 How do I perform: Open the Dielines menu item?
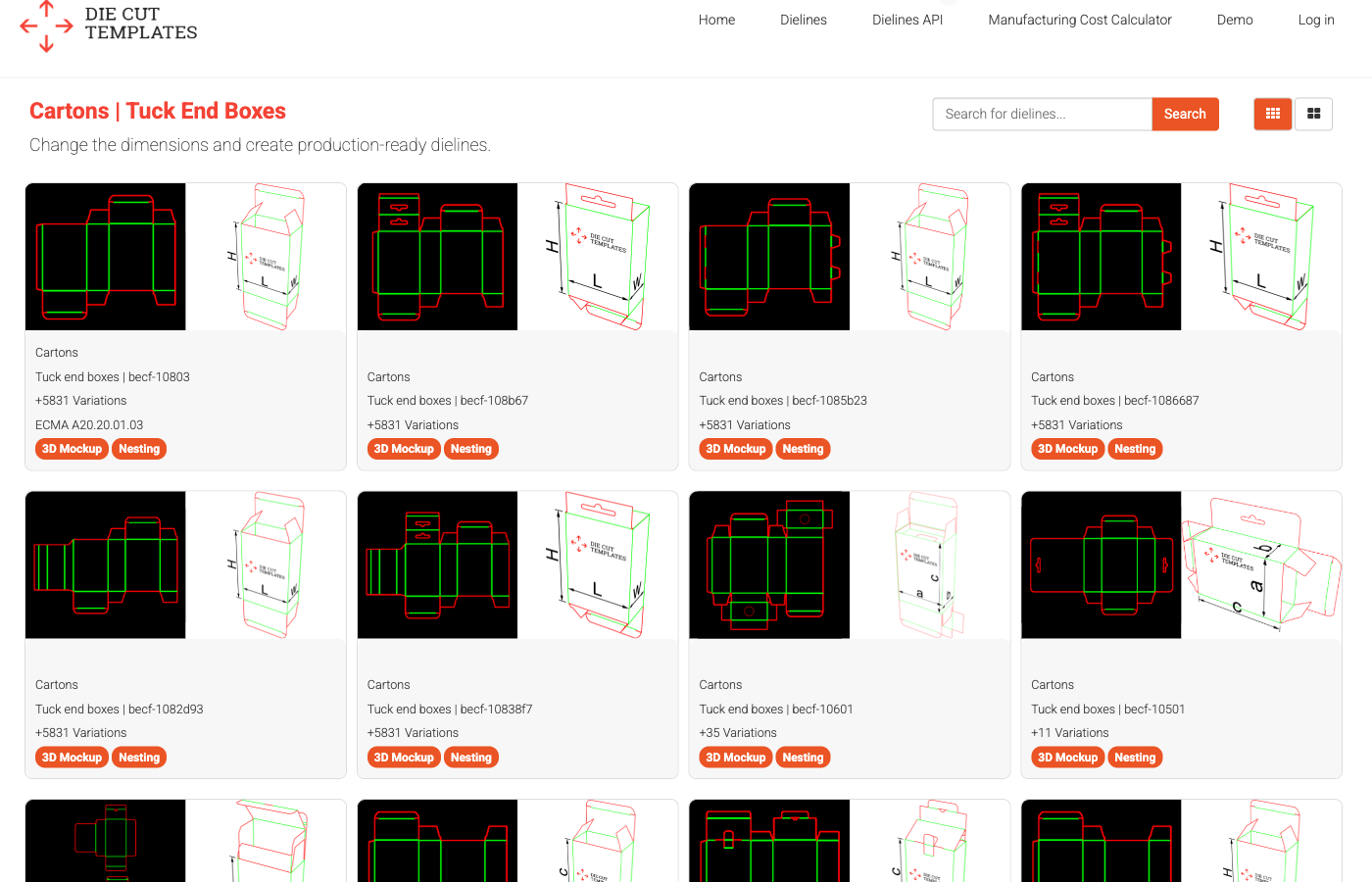coord(804,20)
